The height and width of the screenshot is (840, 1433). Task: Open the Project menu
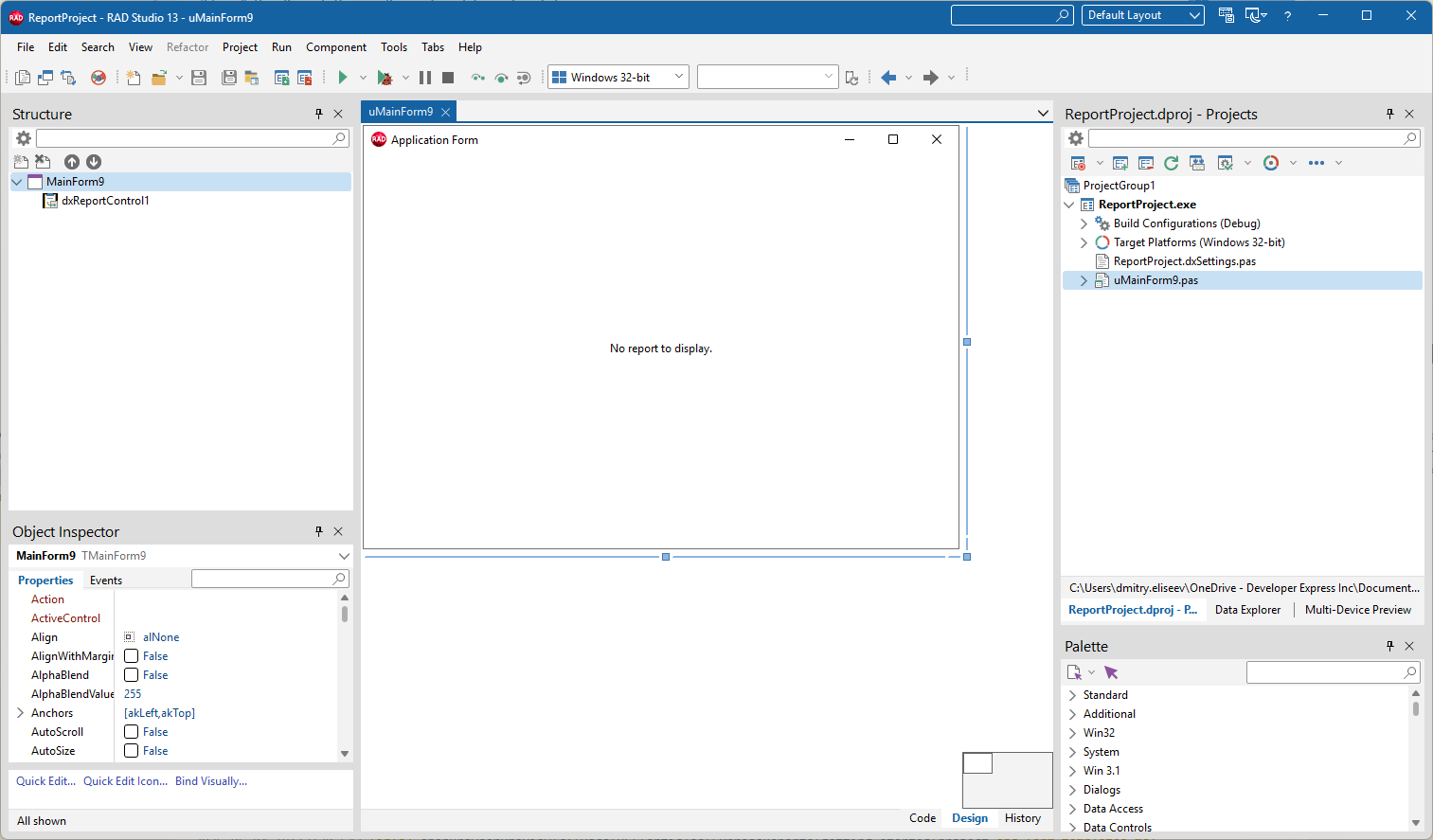coord(240,47)
